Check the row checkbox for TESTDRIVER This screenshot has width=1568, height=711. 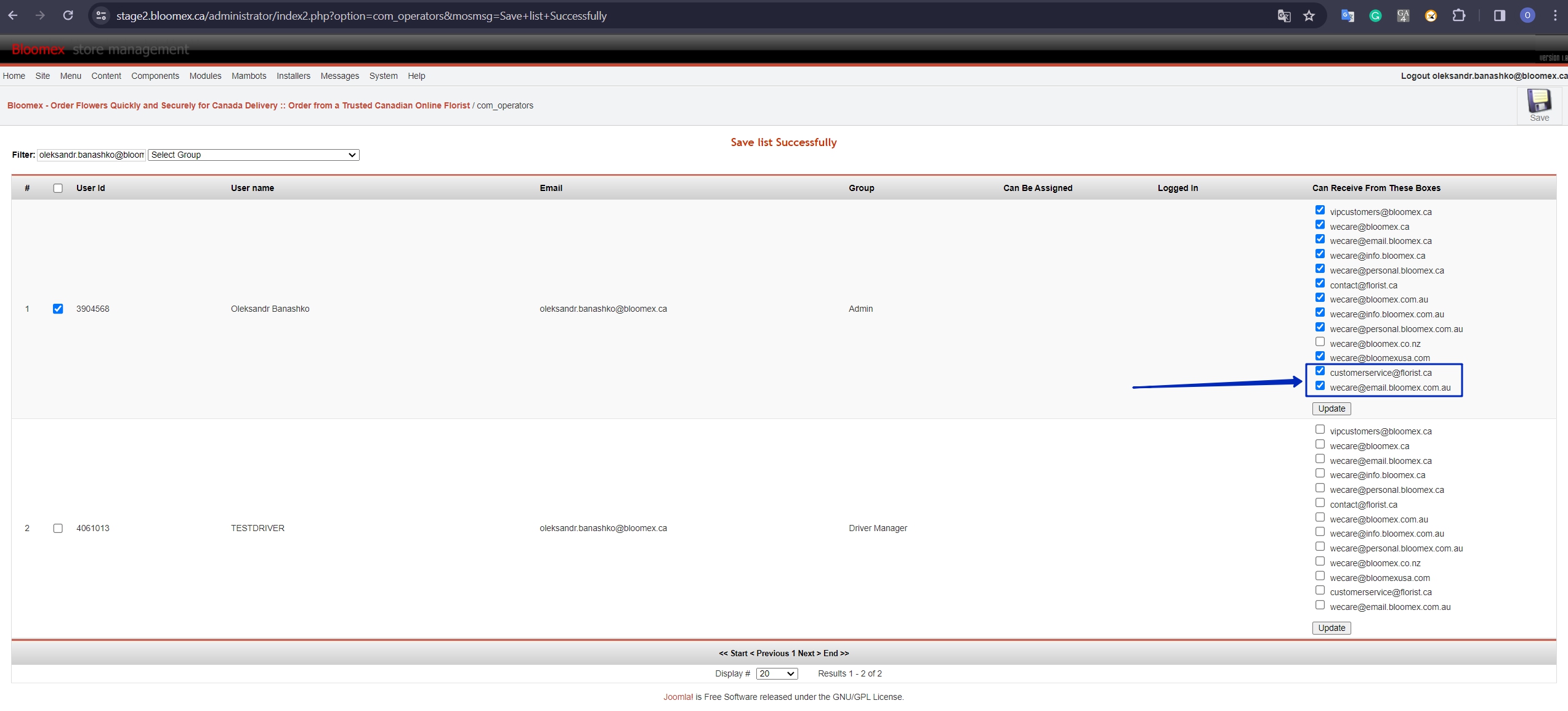point(58,528)
